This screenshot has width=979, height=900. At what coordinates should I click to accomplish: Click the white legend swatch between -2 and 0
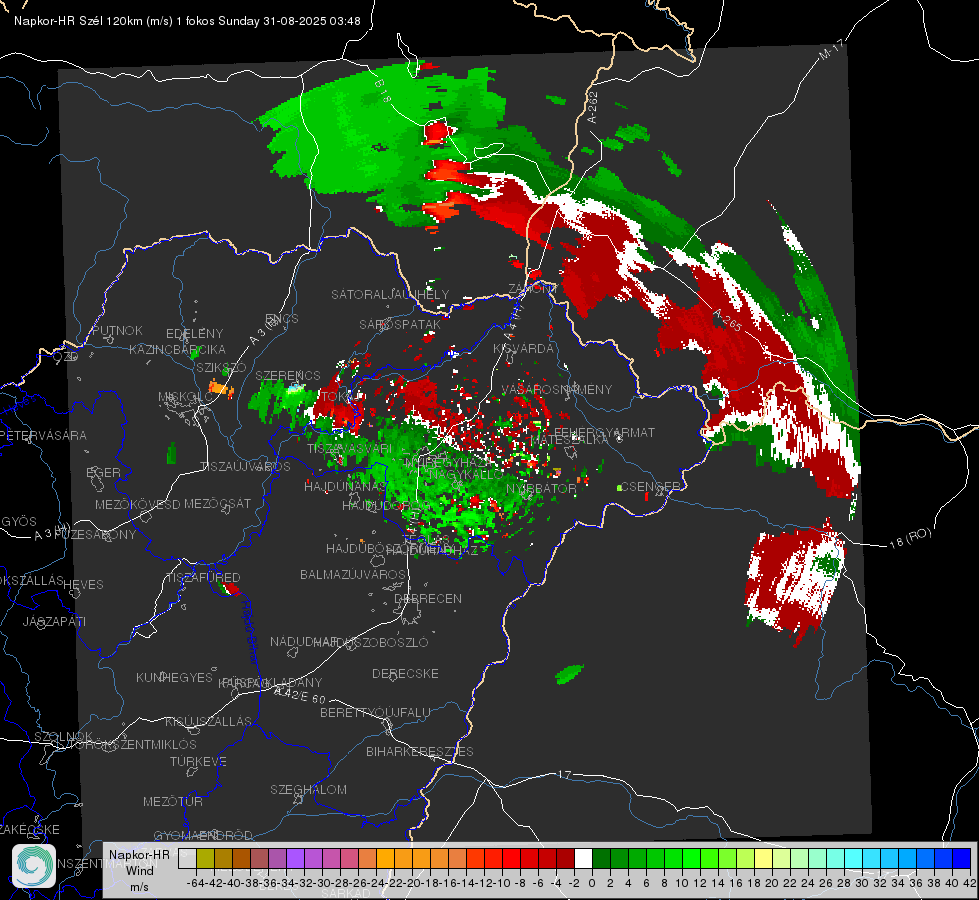point(583,858)
